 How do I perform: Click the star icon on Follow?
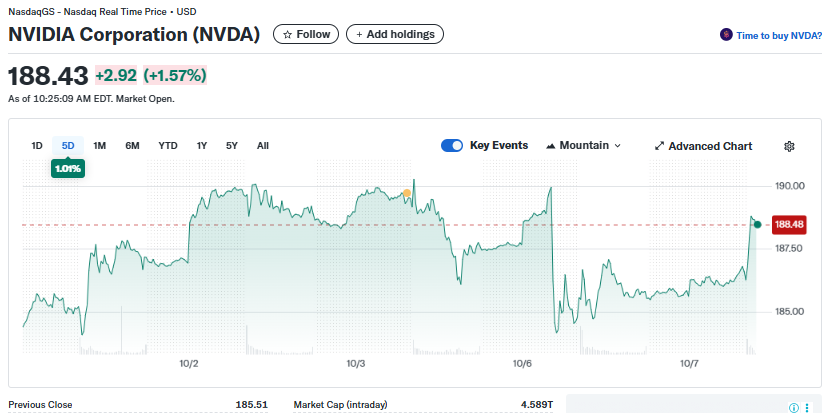(x=288, y=34)
